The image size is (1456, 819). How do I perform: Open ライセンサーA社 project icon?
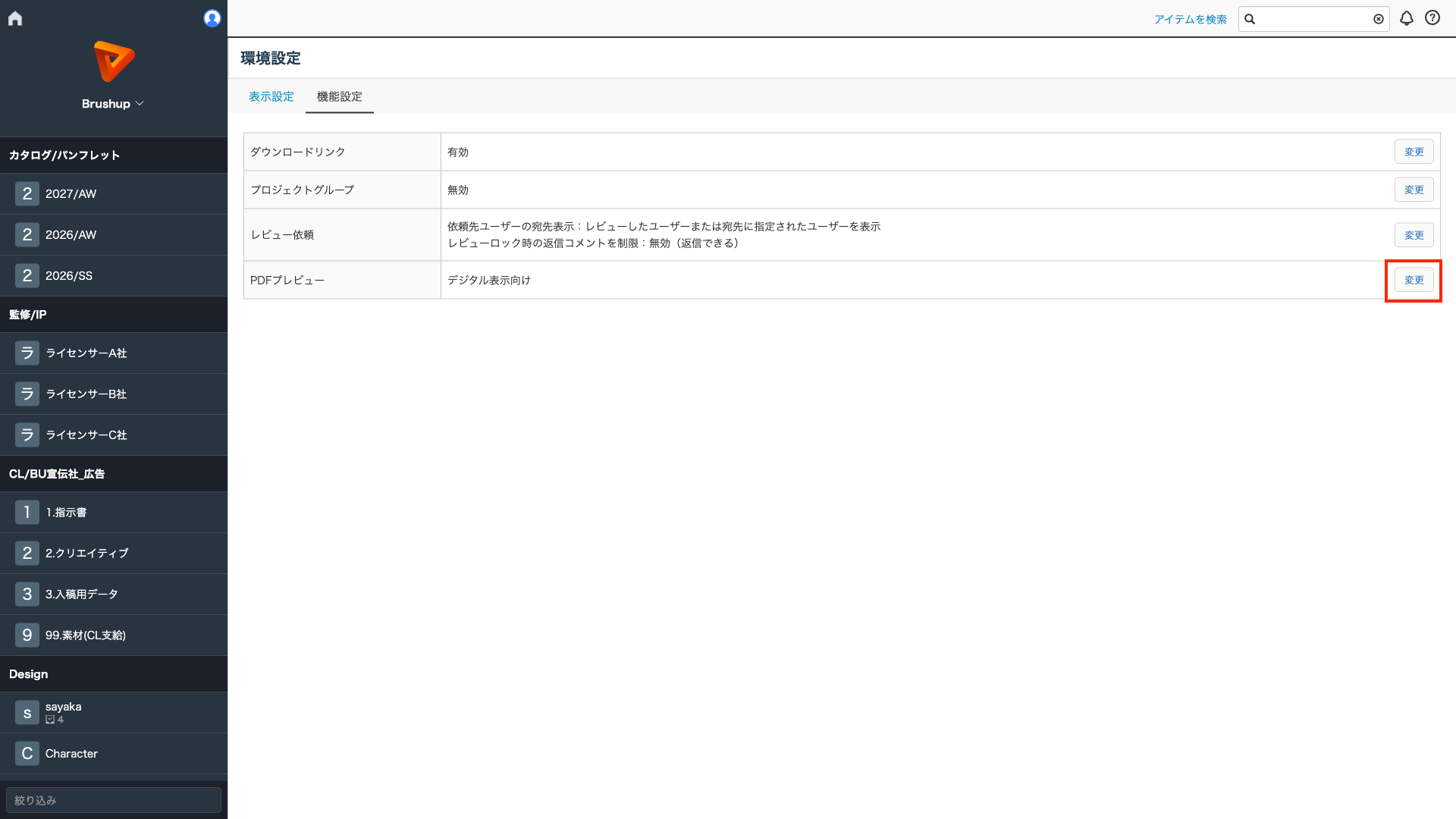coord(27,353)
